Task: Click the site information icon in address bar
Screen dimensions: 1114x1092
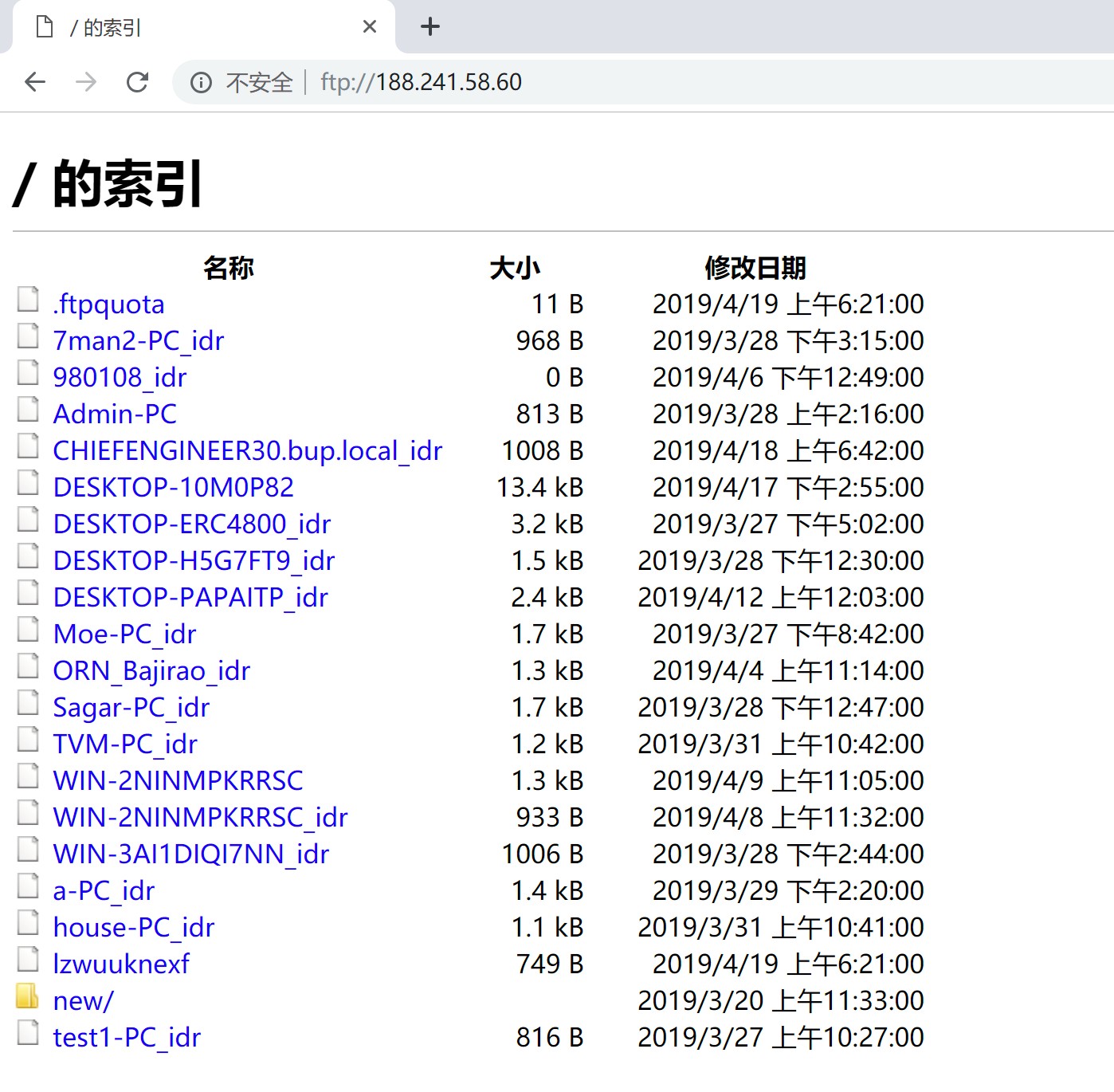Action: [201, 82]
